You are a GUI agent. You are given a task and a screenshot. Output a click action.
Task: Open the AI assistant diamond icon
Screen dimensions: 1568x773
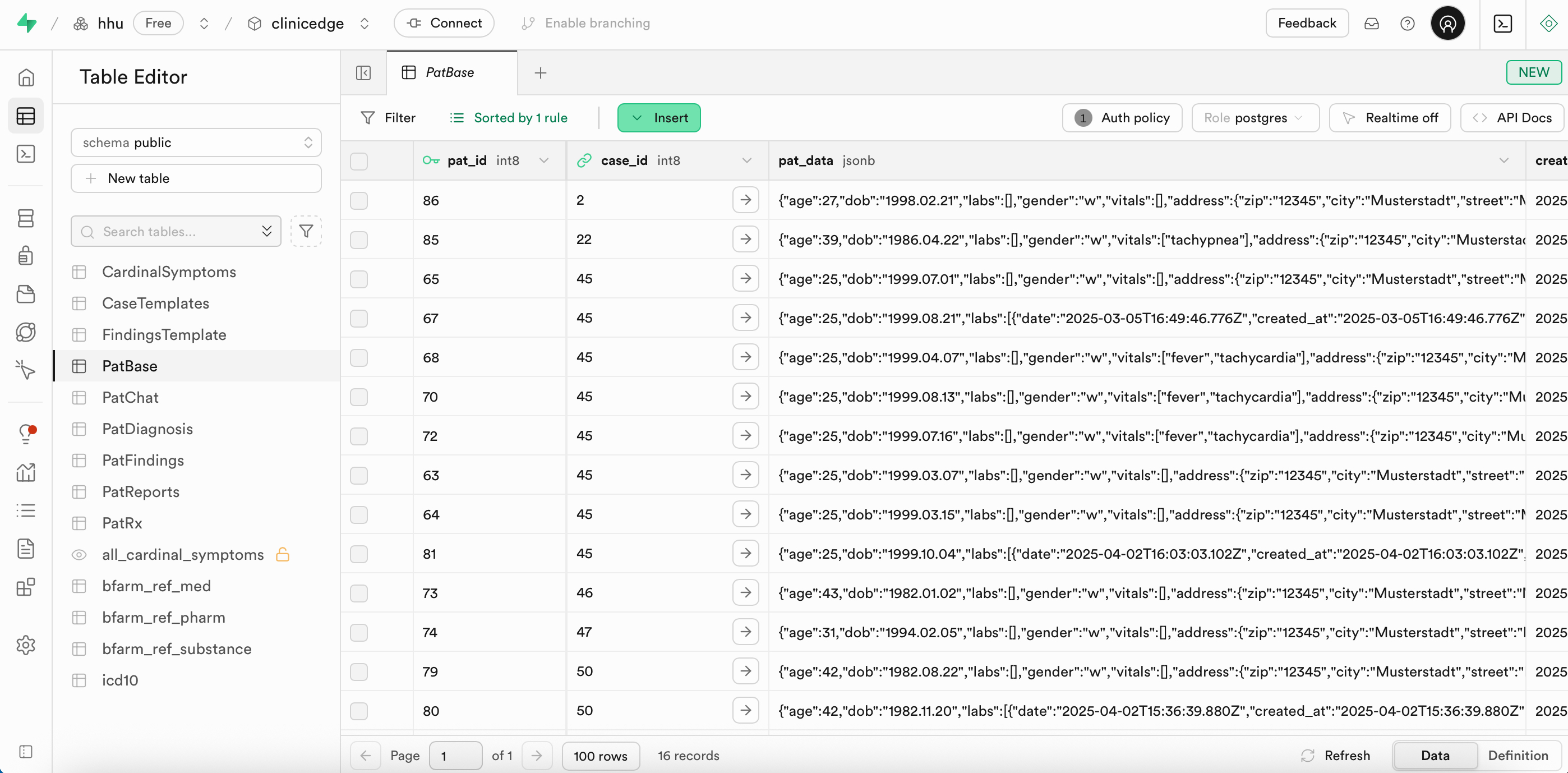pos(1548,23)
